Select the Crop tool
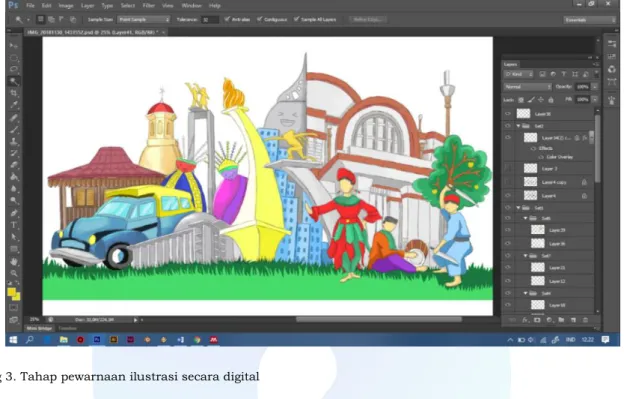This screenshot has height=399, width=624. 14,93
